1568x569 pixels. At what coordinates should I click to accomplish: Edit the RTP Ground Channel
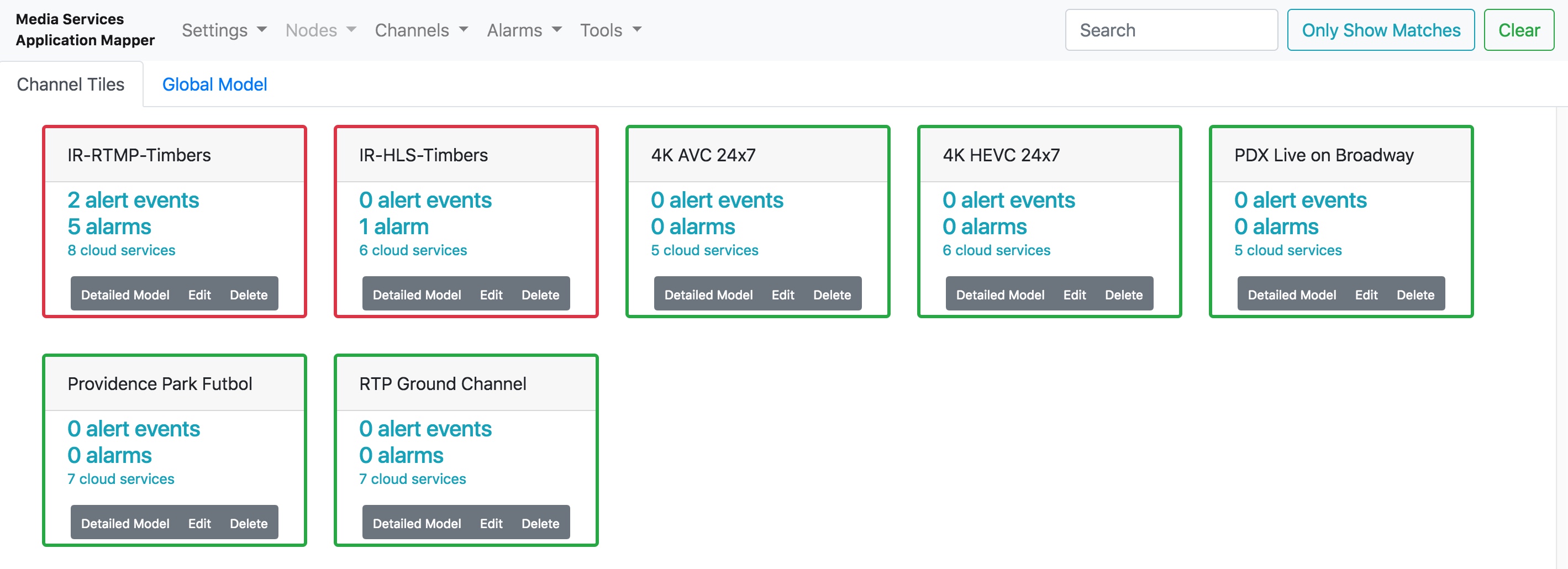click(491, 523)
